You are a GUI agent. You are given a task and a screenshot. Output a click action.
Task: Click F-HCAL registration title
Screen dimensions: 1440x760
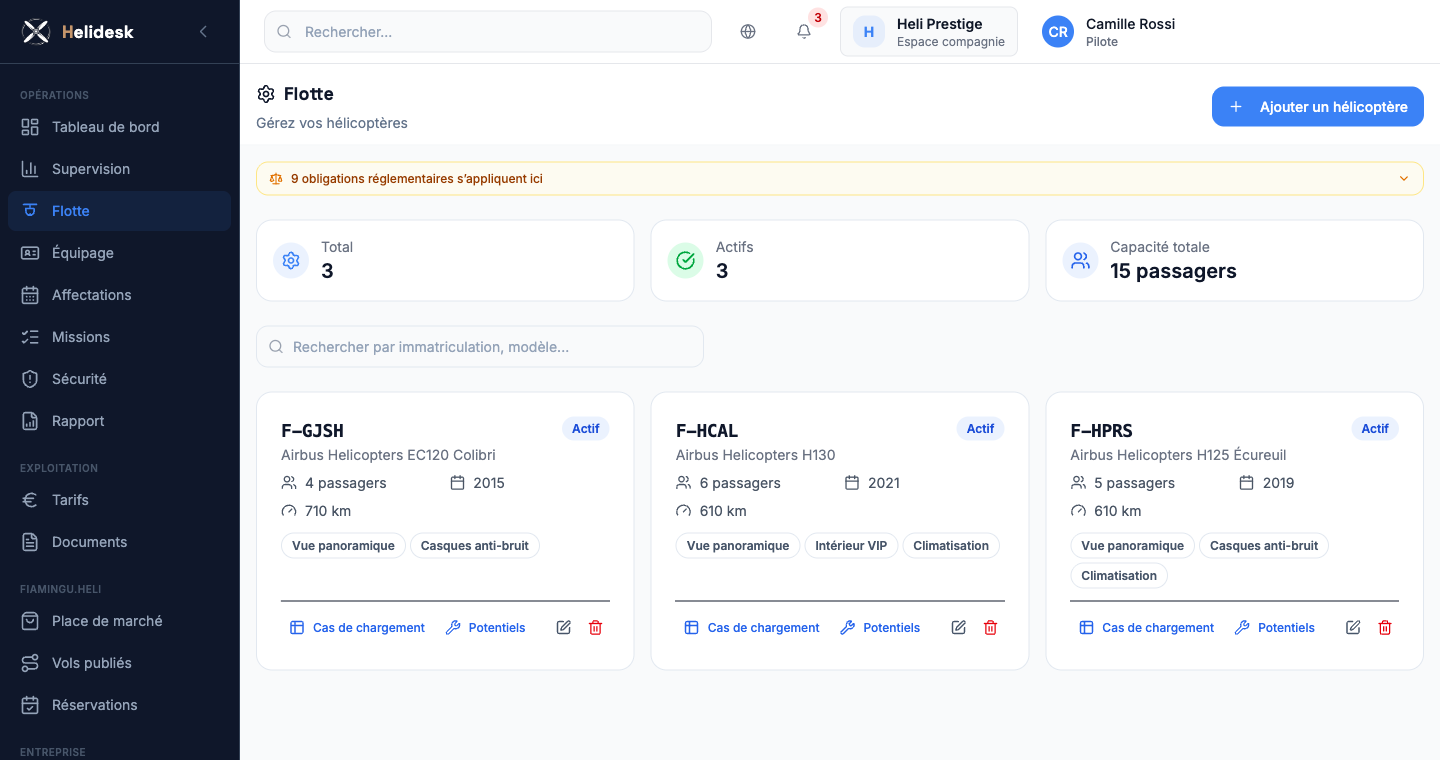(x=707, y=431)
